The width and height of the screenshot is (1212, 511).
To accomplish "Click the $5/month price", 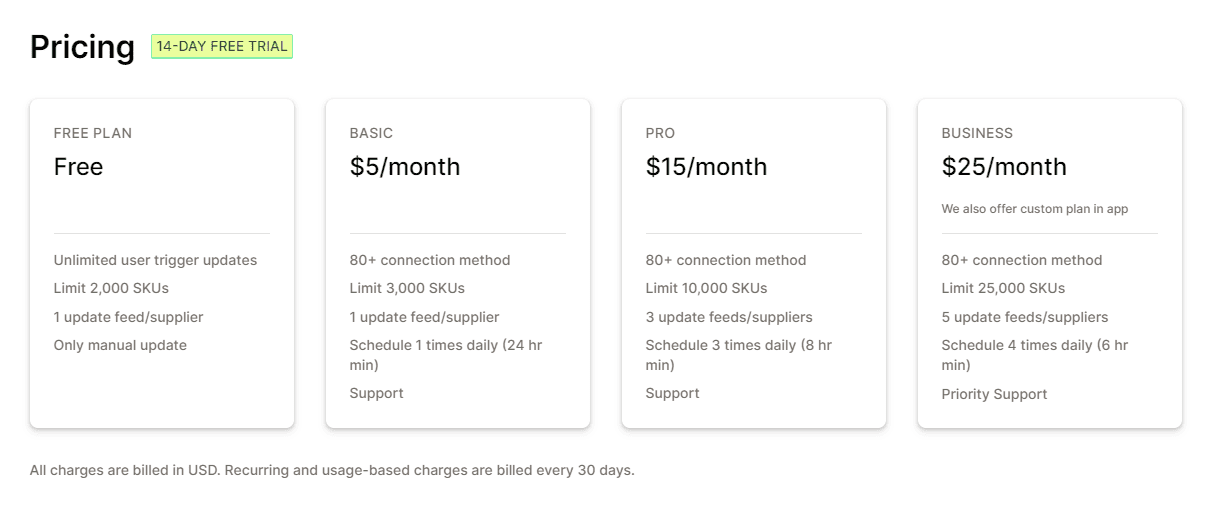I will pos(405,167).
